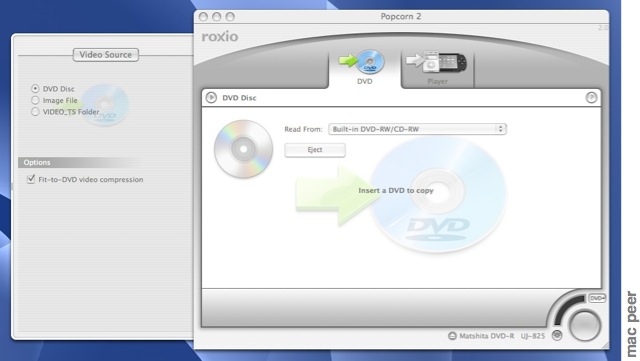Viewport: 640px width, 361px height.
Task: Switch to the Player tab
Action: point(437,68)
